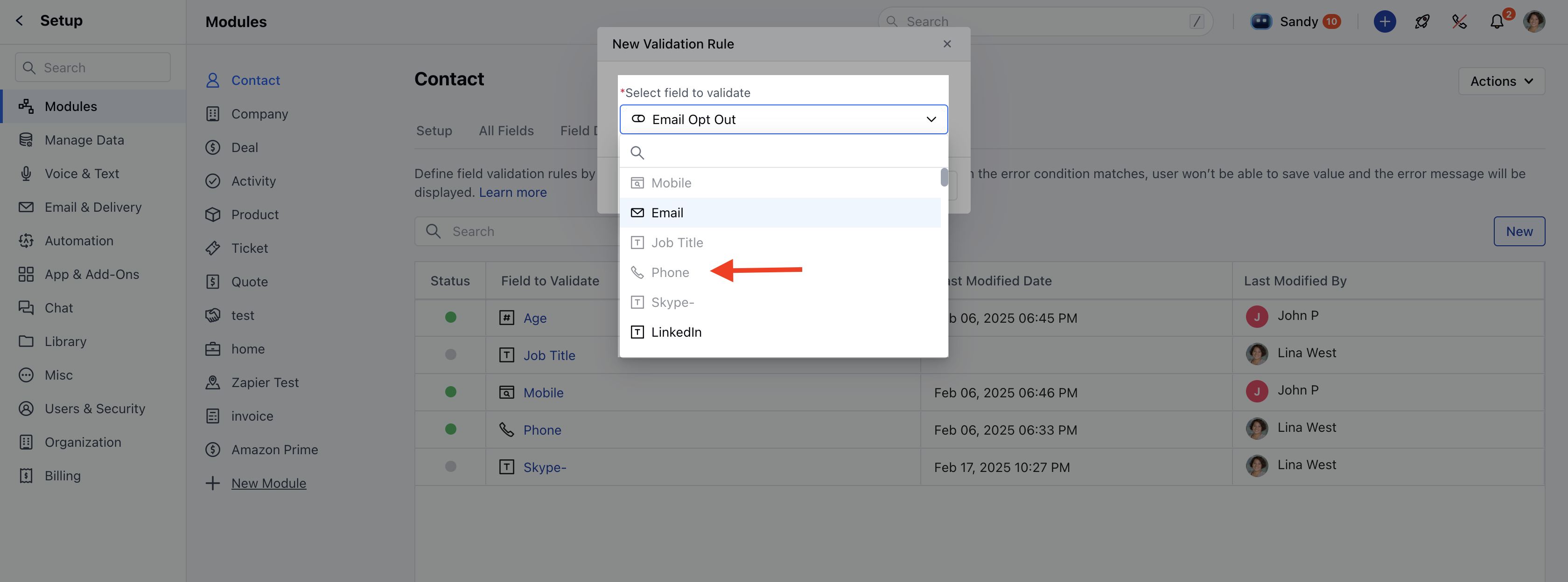Viewport: 1568px width, 582px height.
Task: Toggle green status dot for Phone rule
Action: (x=450, y=430)
